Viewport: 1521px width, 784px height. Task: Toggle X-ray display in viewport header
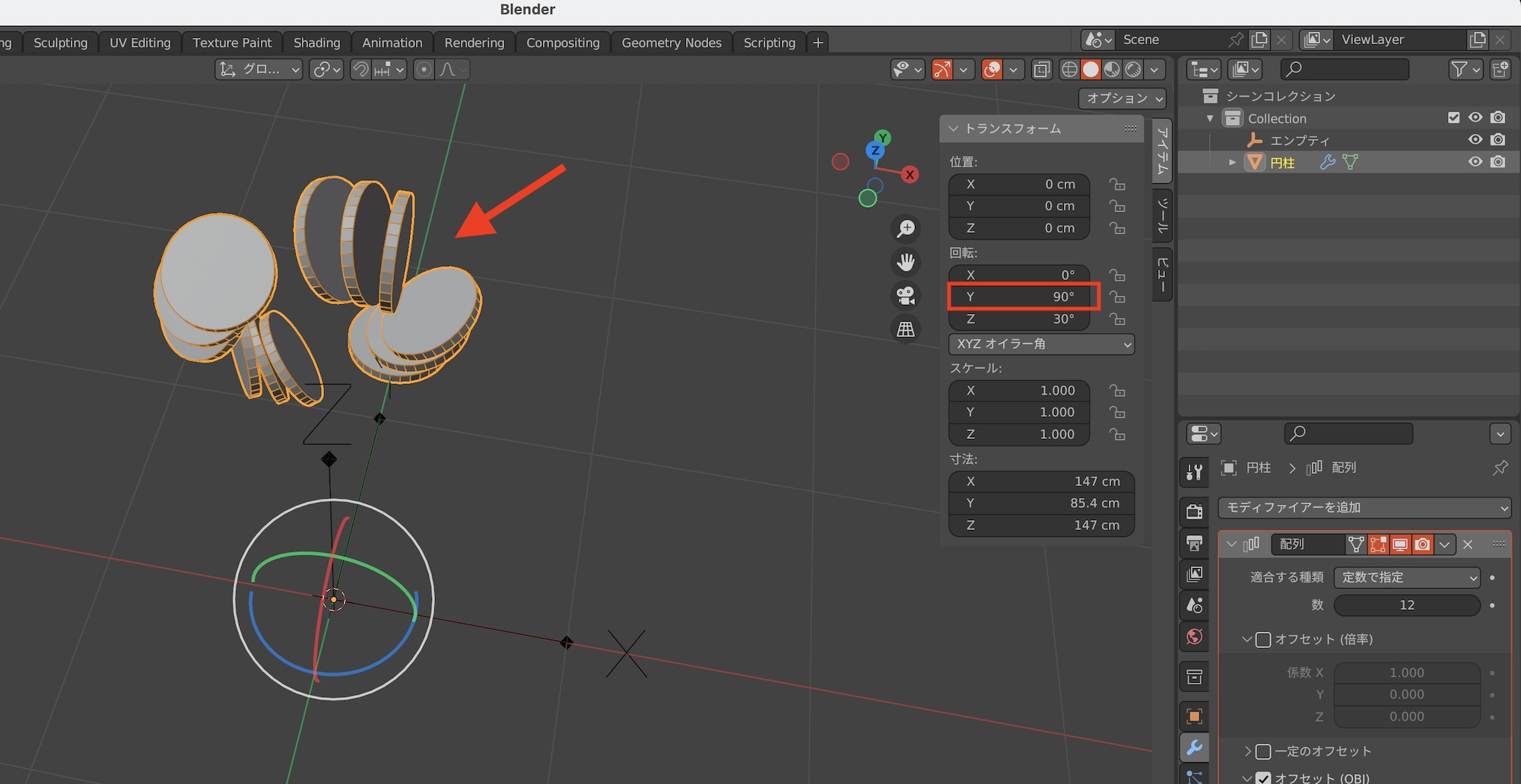pos(1042,70)
